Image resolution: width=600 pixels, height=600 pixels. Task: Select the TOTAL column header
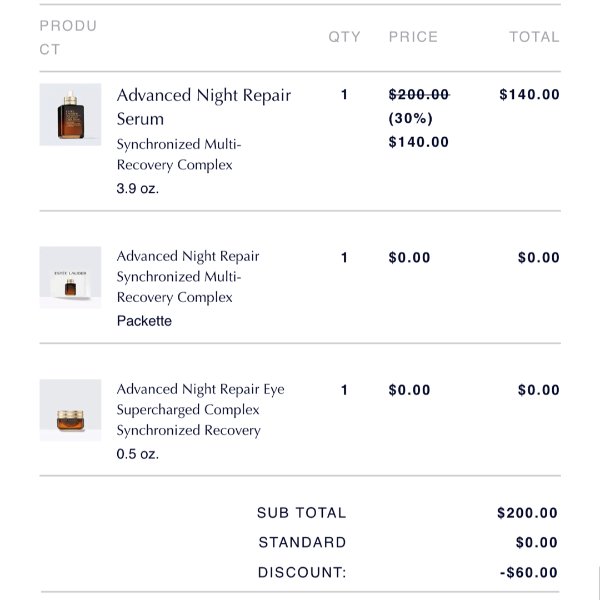[534, 37]
